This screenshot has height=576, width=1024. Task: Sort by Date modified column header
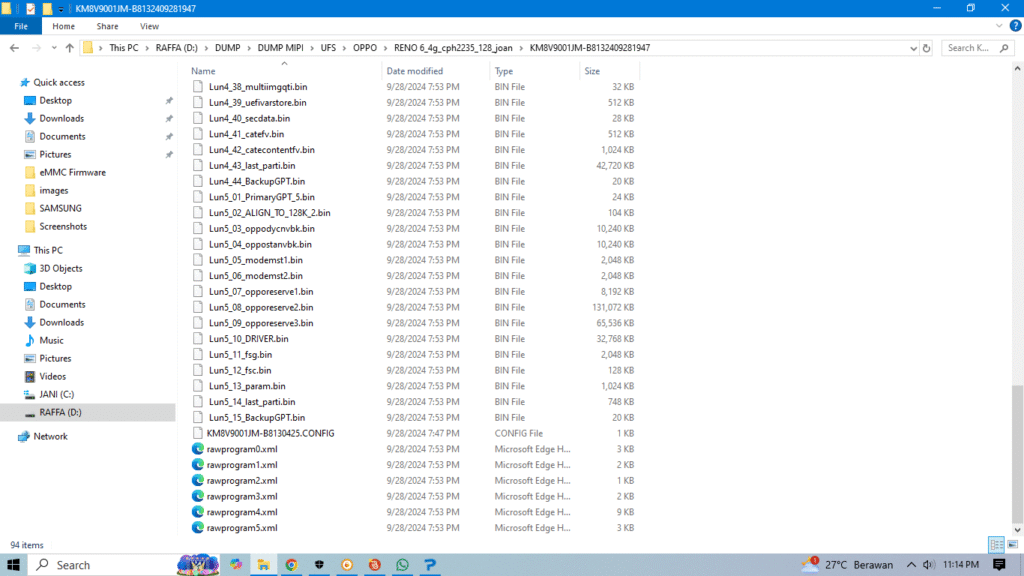click(x=415, y=71)
